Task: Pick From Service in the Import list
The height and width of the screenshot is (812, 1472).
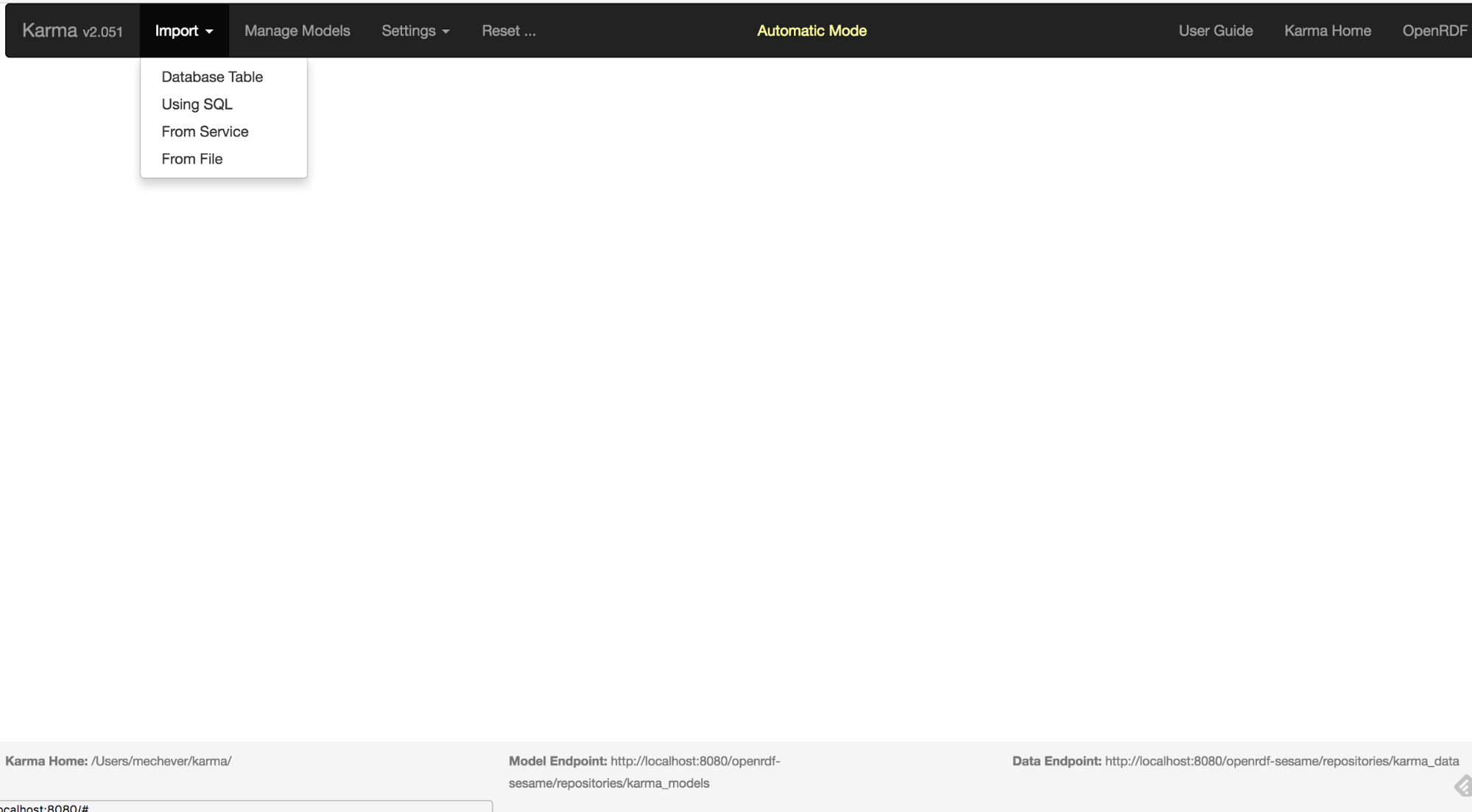Action: click(x=205, y=131)
